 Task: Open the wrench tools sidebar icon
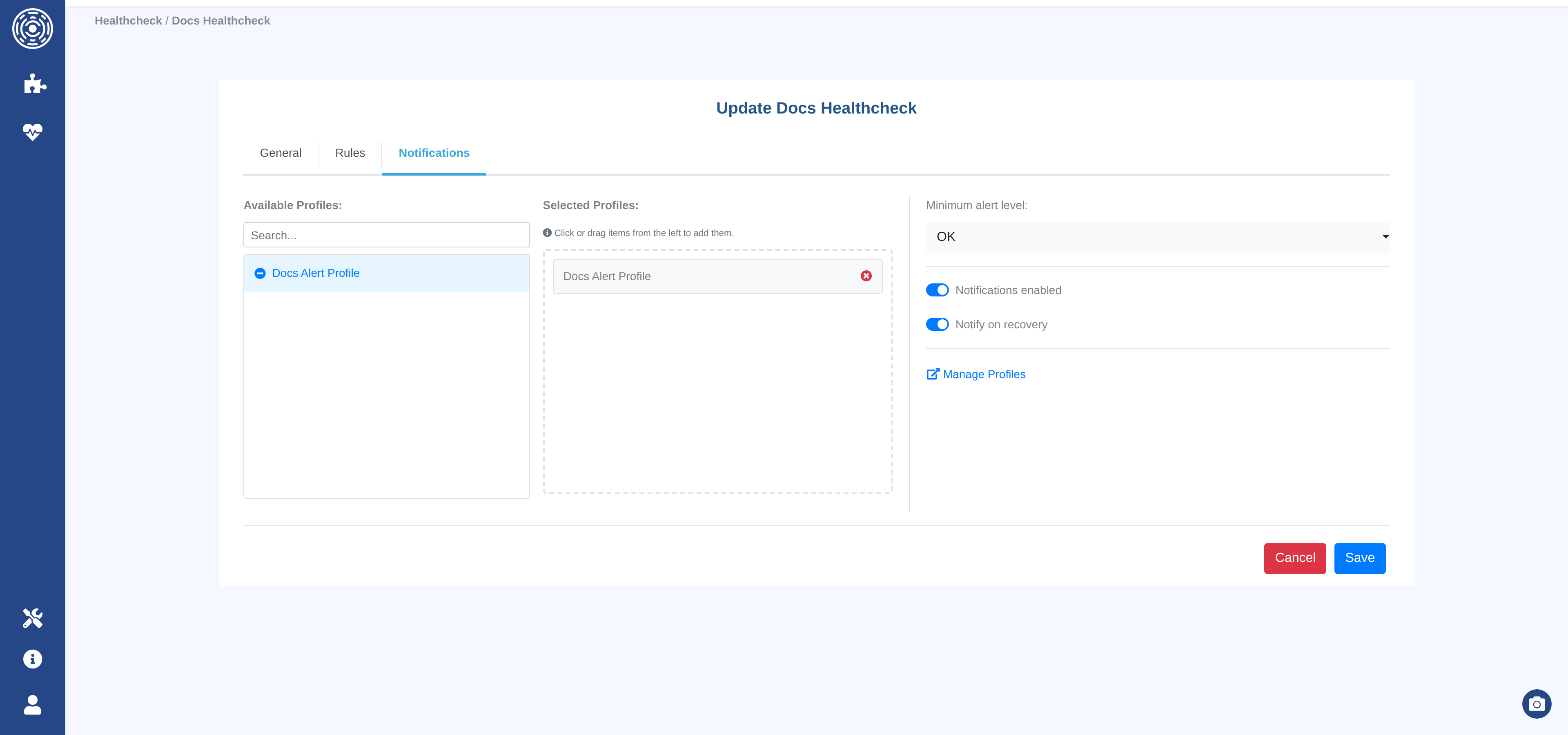[x=32, y=617]
